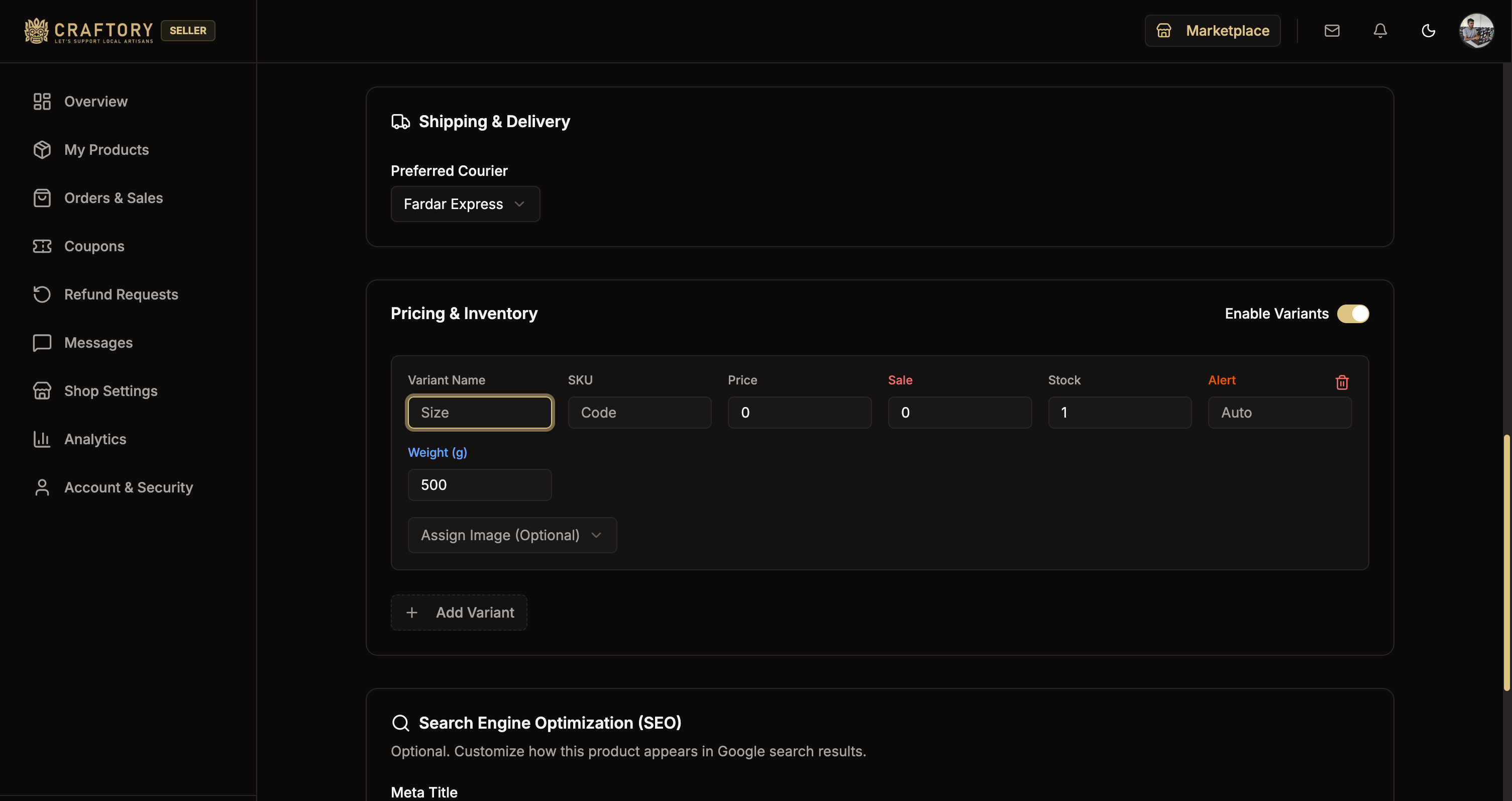The width and height of the screenshot is (1512, 801).
Task: Open the notifications bell
Action: point(1380,31)
